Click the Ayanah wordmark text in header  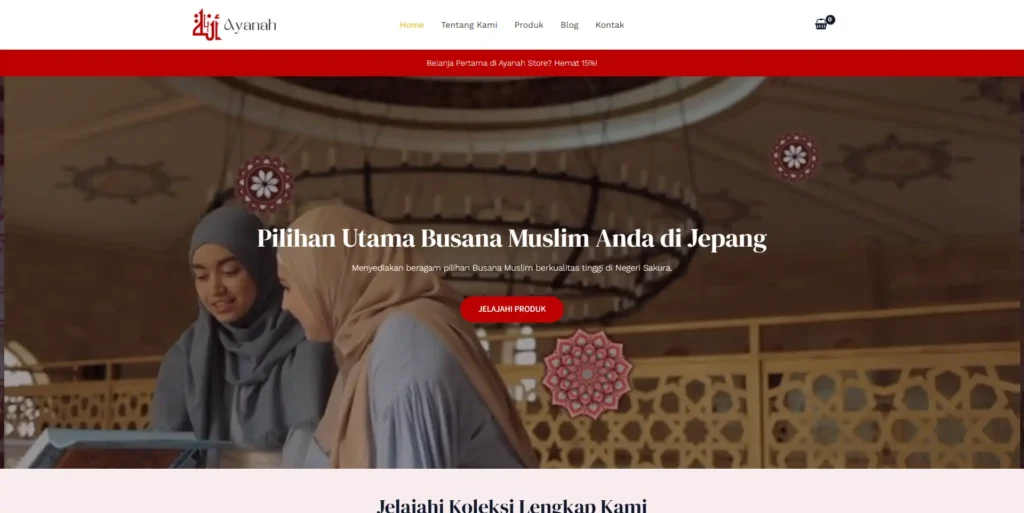[250, 25]
